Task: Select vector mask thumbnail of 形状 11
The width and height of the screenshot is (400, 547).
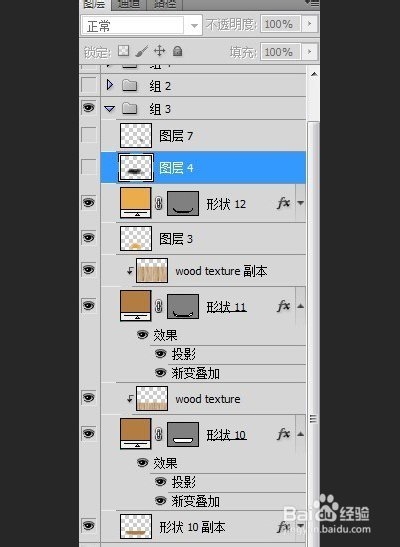Action: tap(183, 306)
